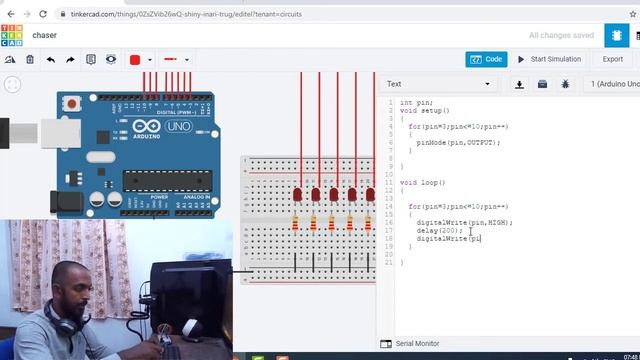Undo the last action
The width and height of the screenshot is (640, 360).
click(51, 60)
